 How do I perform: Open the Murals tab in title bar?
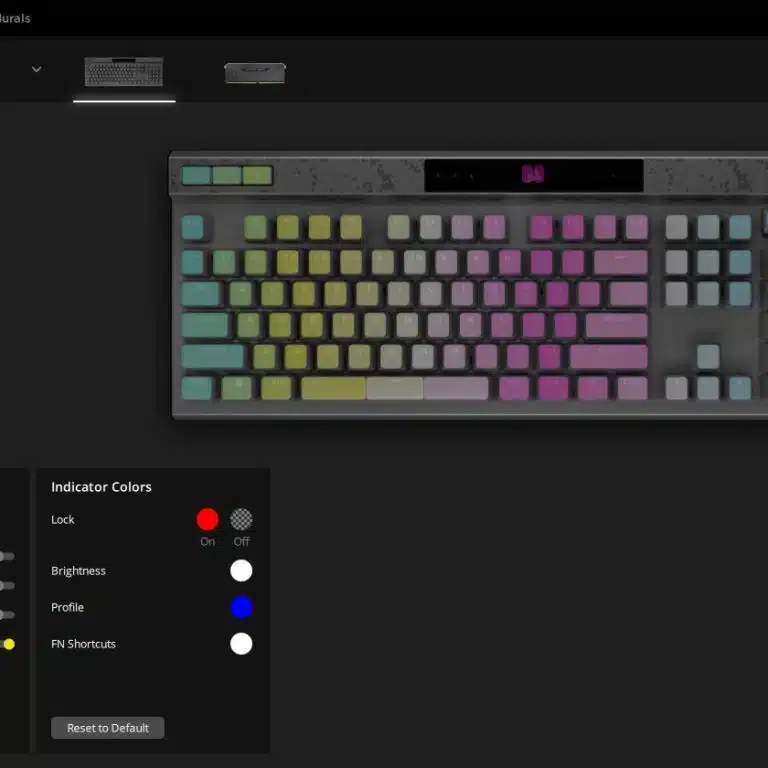coord(14,18)
